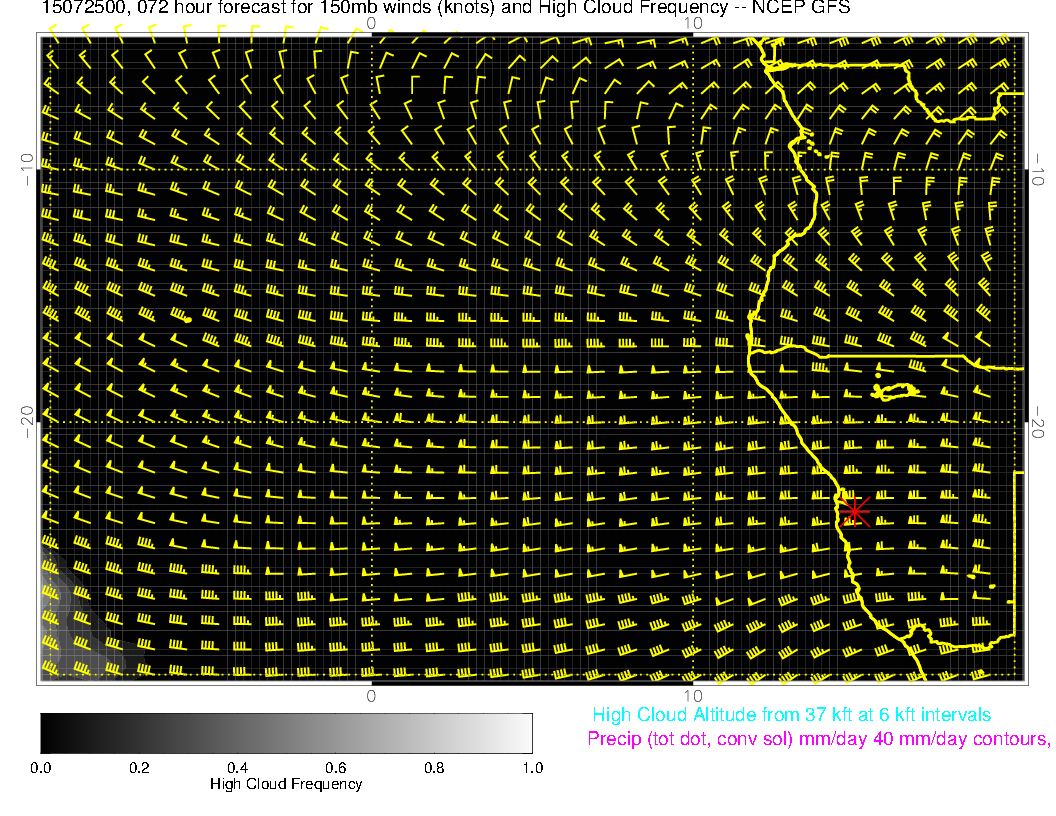This screenshot has width=1056, height=816.
Task: Click the bottom longitude label 0
Action: tap(371, 695)
